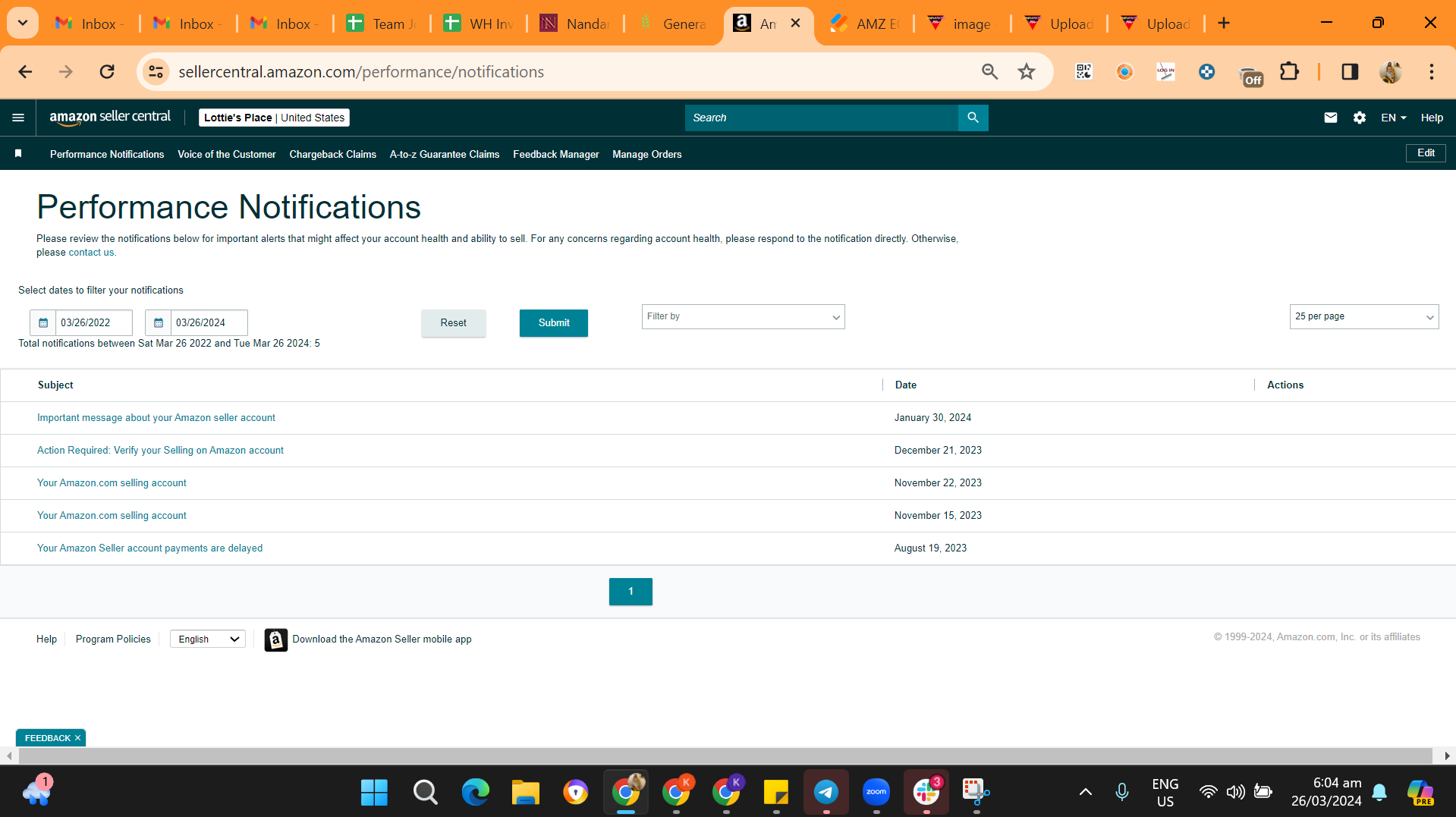Viewport: 1456px width, 817px height.
Task: Open the QR code extension
Action: click(x=1083, y=72)
